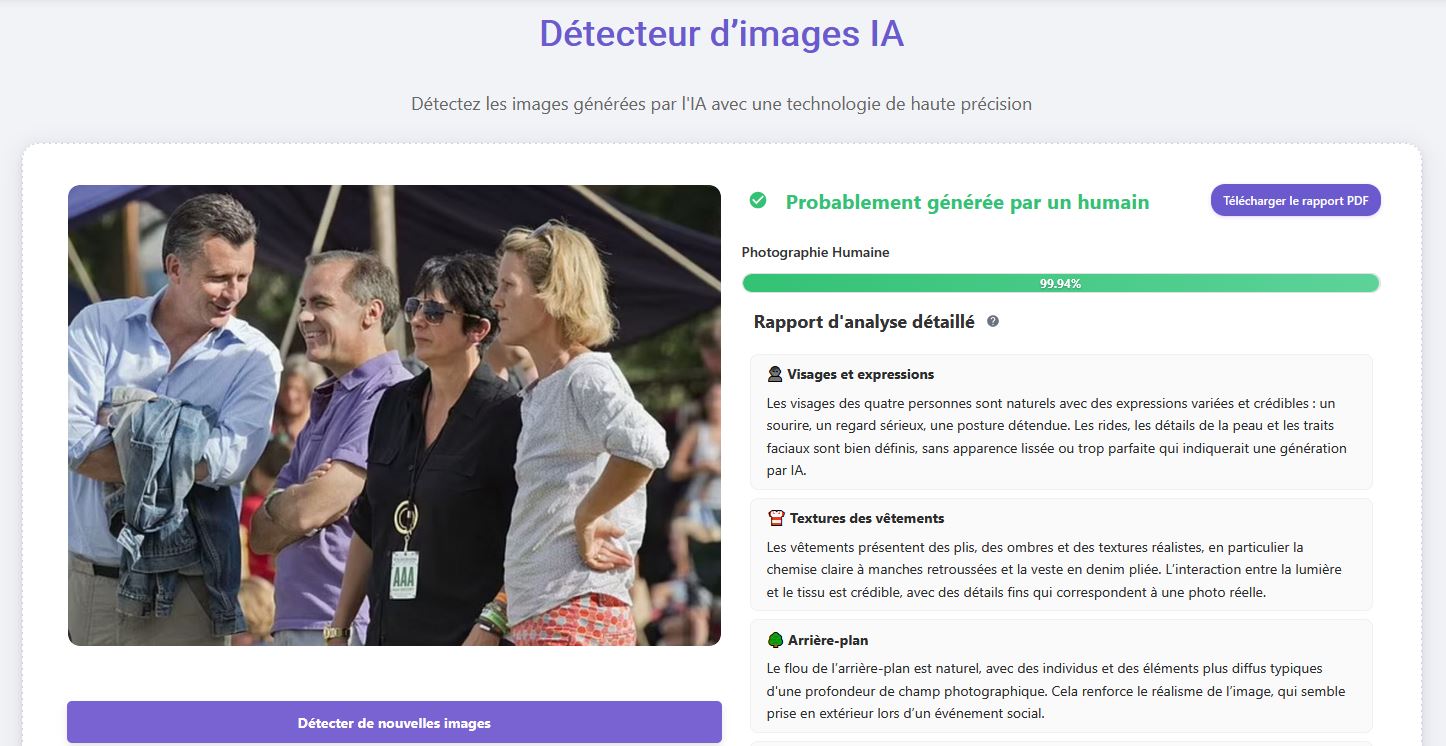Click the Photographie Humaine label

[815, 252]
